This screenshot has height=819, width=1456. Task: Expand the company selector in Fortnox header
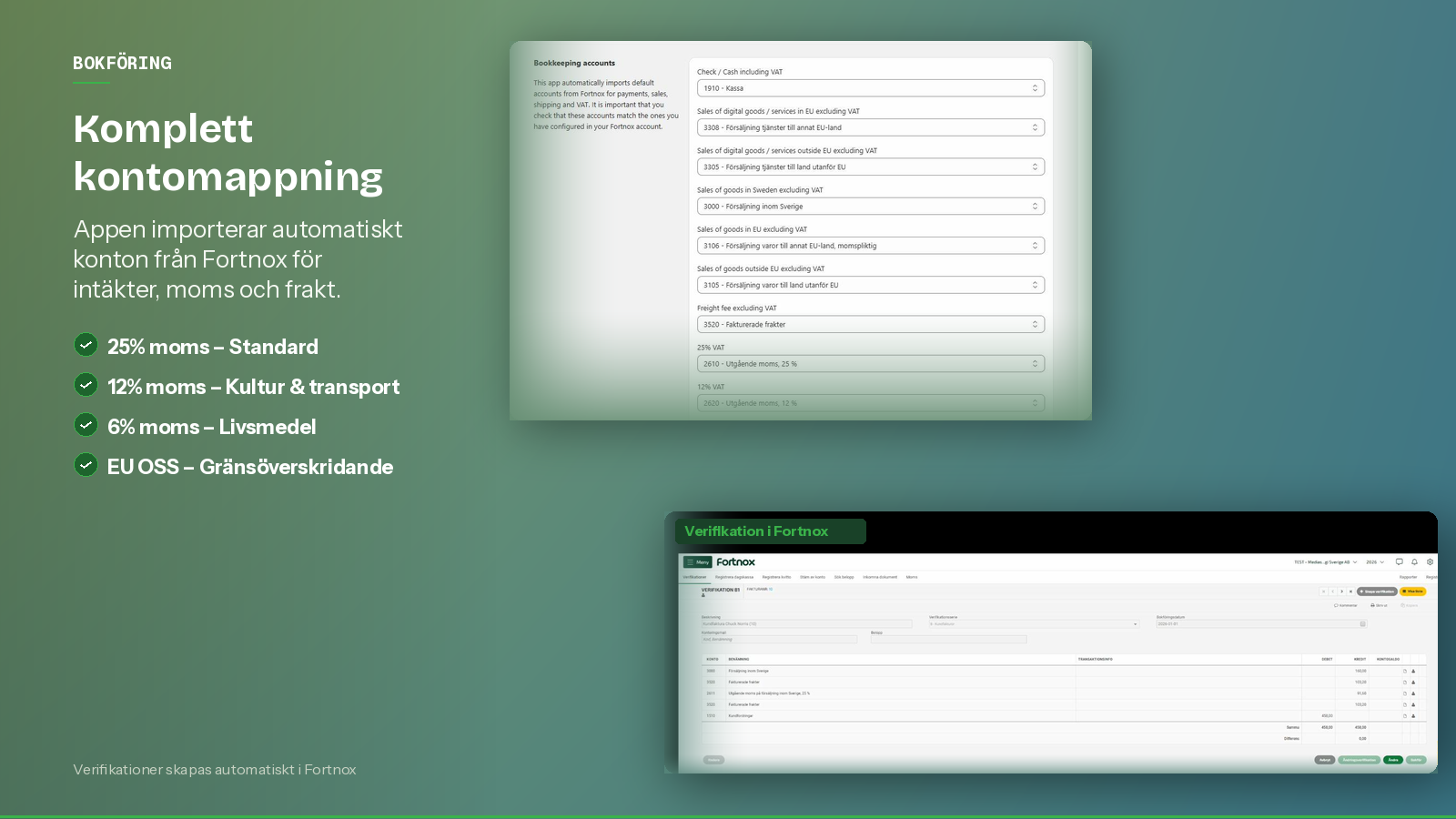click(1325, 562)
